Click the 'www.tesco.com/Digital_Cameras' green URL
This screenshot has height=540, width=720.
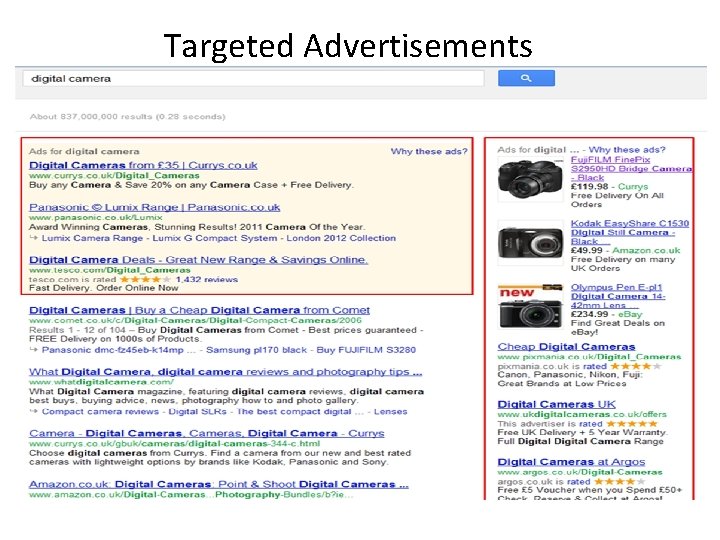coord(110,270)
